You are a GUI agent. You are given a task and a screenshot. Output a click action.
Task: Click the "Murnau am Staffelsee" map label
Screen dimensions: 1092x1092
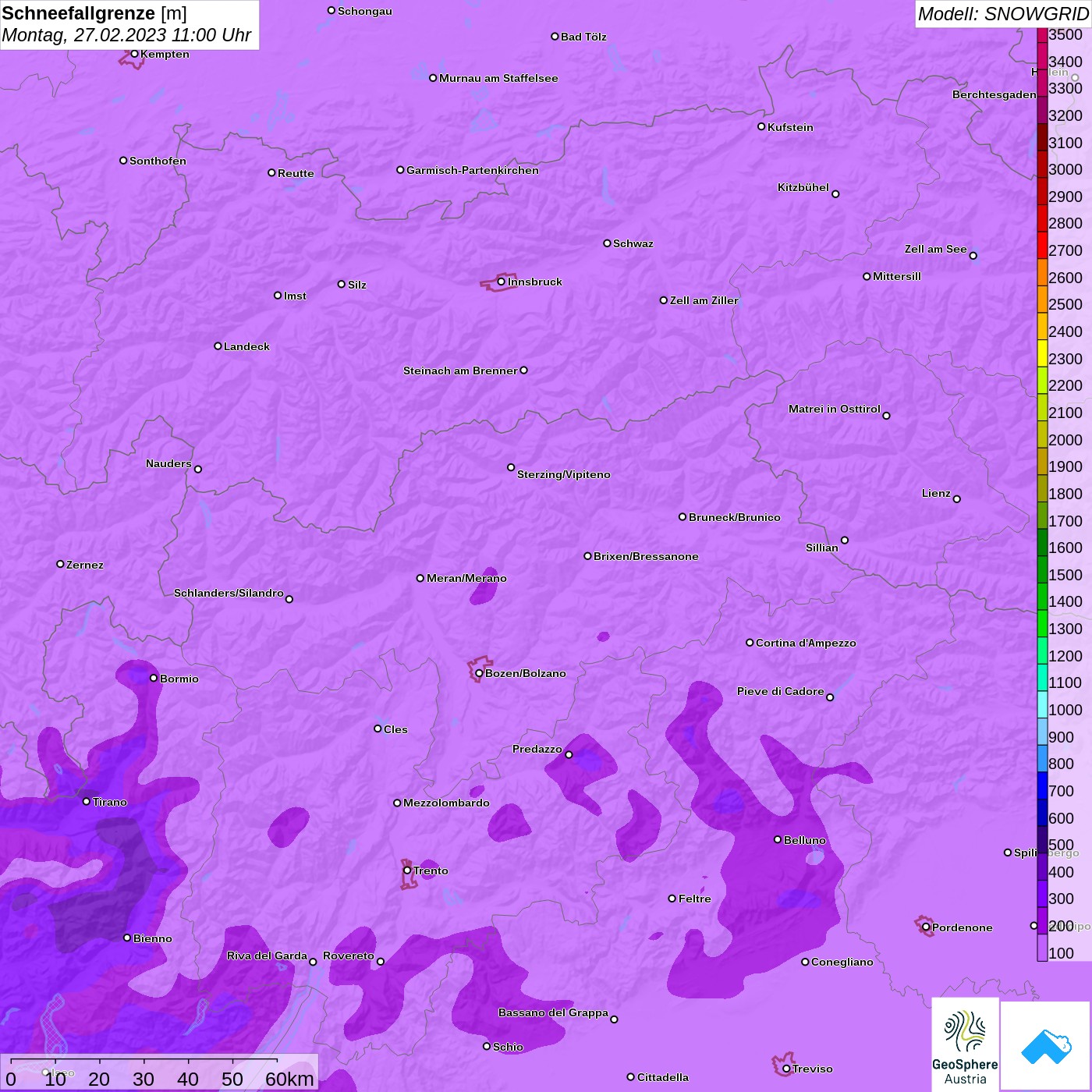(x=498, y=78)
